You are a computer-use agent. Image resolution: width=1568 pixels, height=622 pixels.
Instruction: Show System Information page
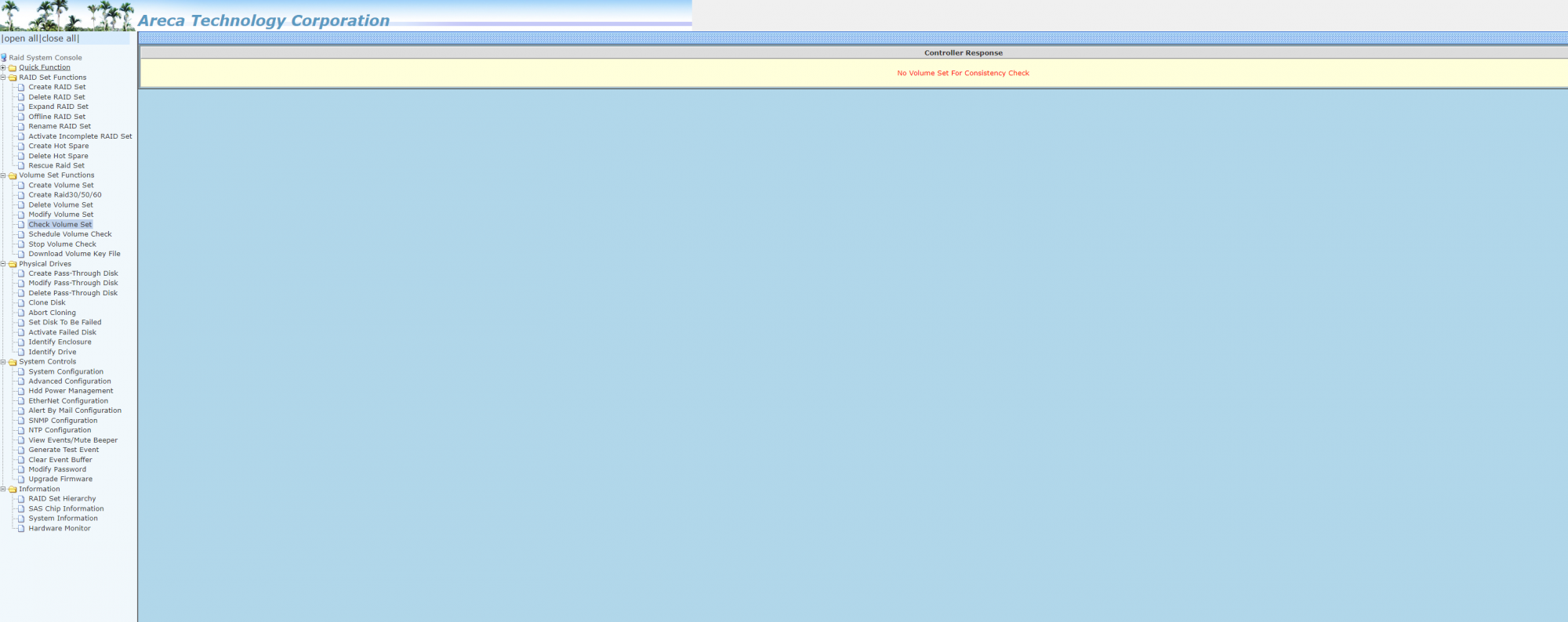pyautogui.click(x=64, y=519)
